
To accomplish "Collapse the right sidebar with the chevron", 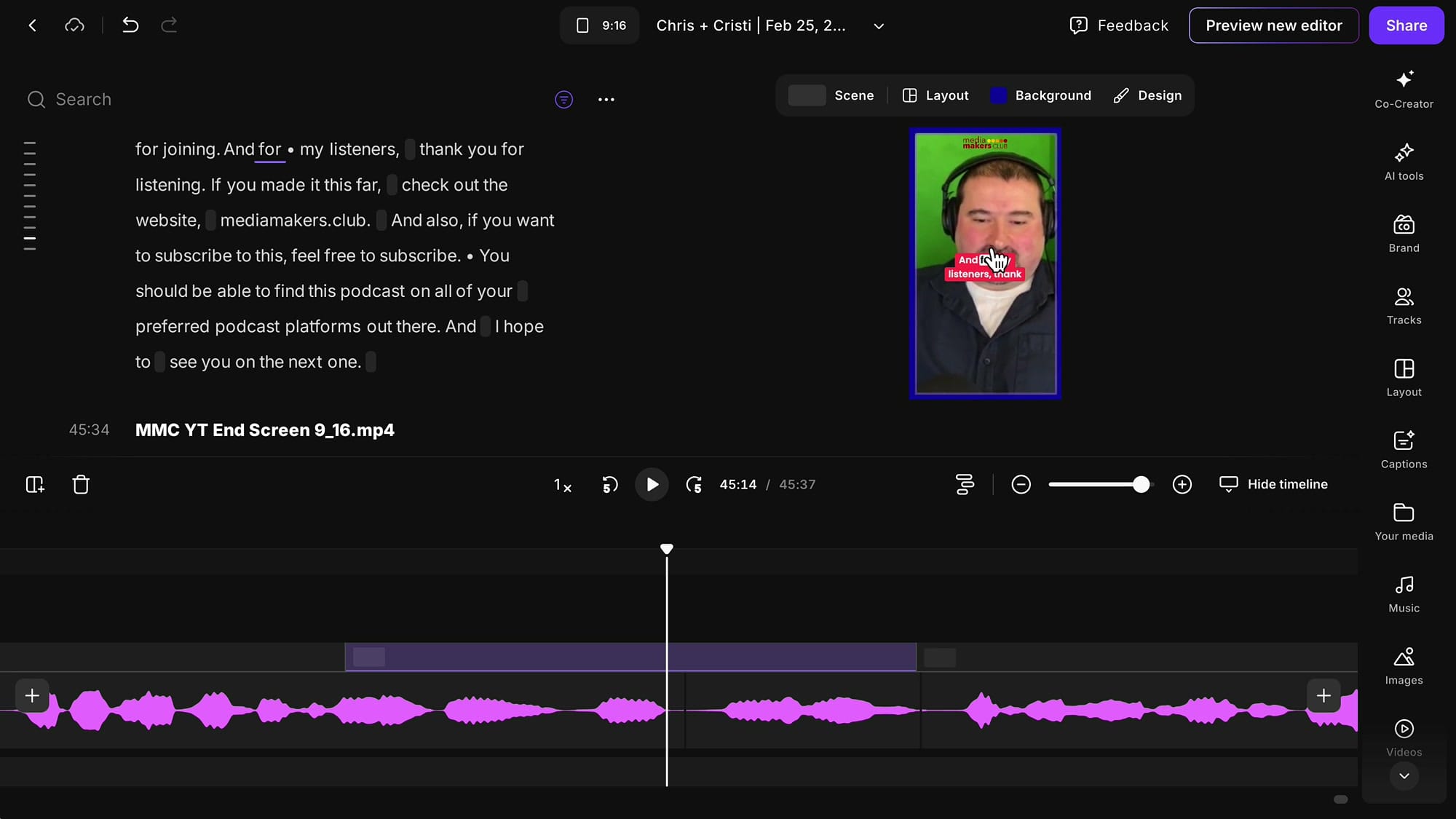I will [1404, 777].
